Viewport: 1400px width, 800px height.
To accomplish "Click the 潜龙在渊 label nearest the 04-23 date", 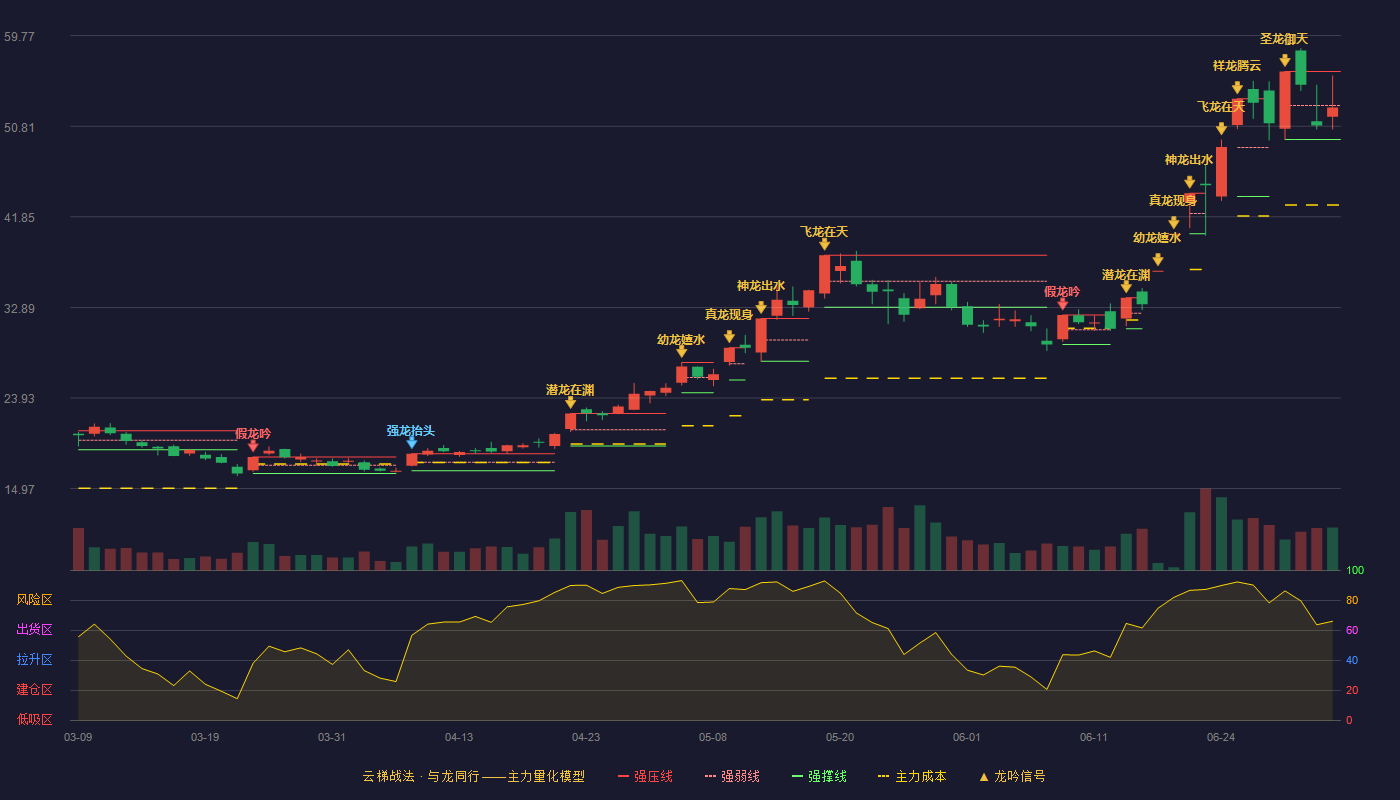I will [570, 390].
